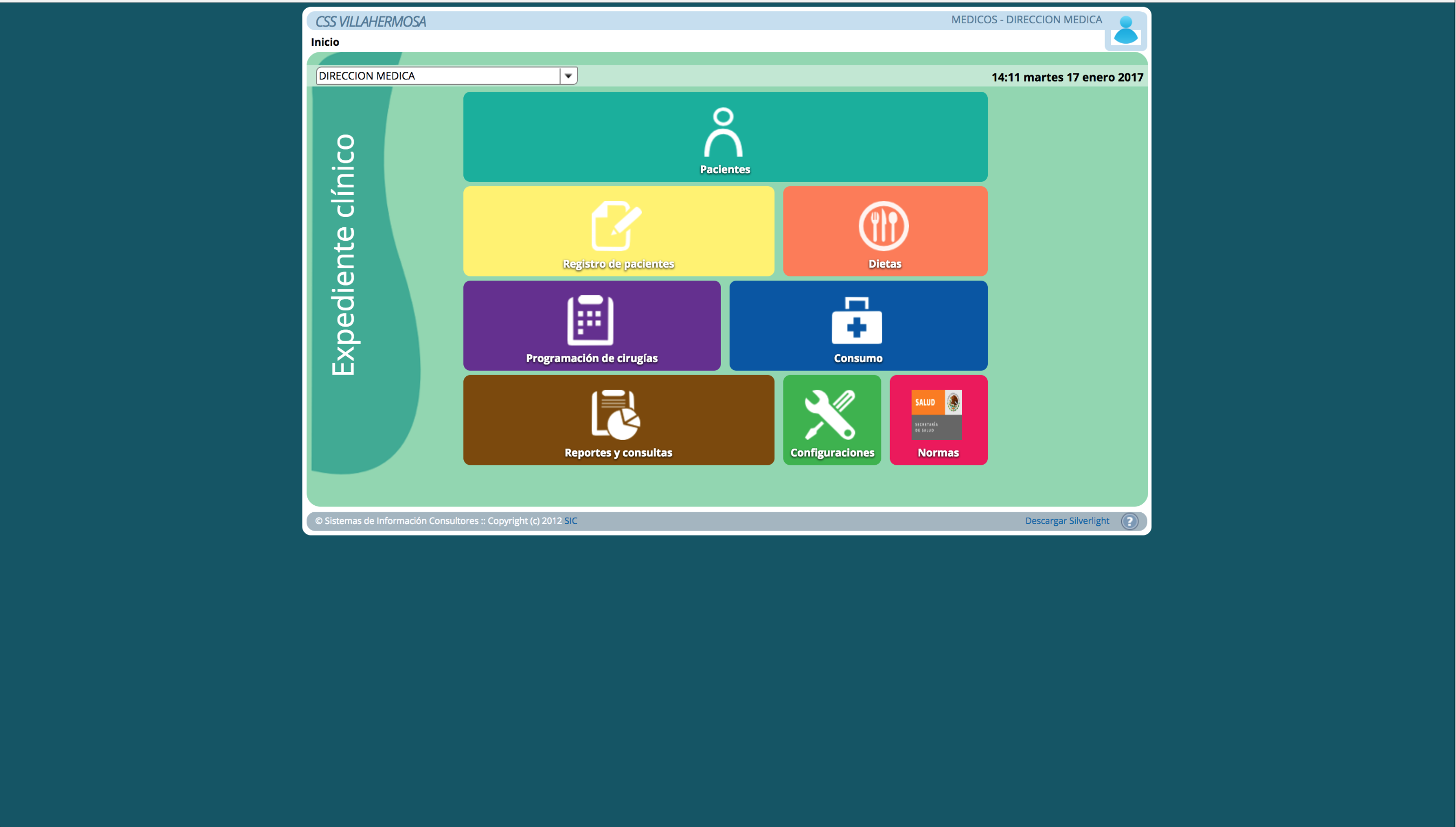The width and height of the screenshot is (1456, 827).
Task: Click the MEDICOS - DIRECCION MEDICA header text
Action: [1026, 20]
